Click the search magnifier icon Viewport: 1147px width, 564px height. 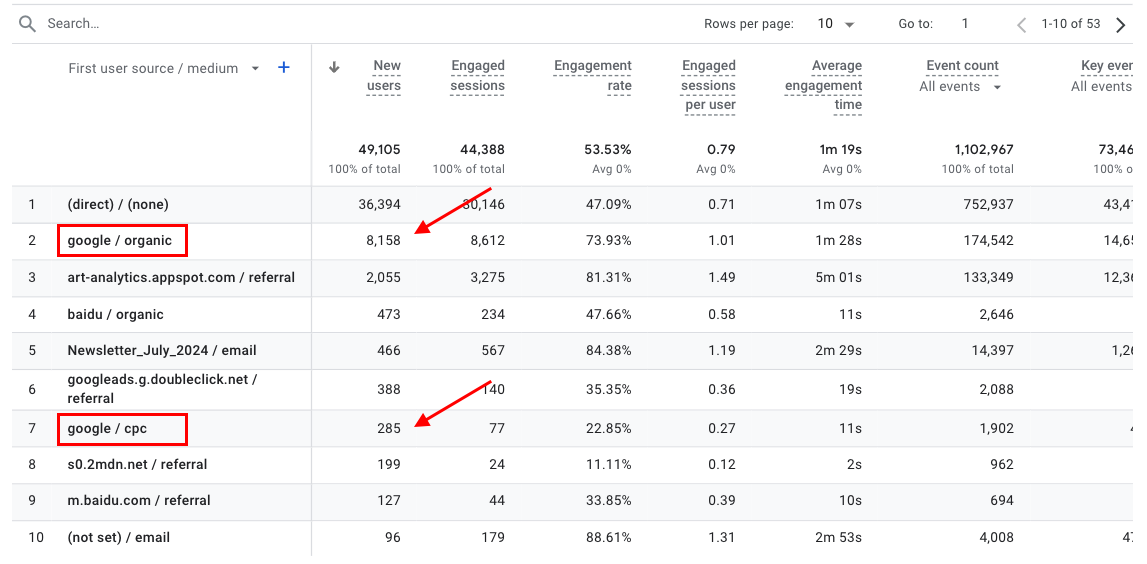point(27,23)
